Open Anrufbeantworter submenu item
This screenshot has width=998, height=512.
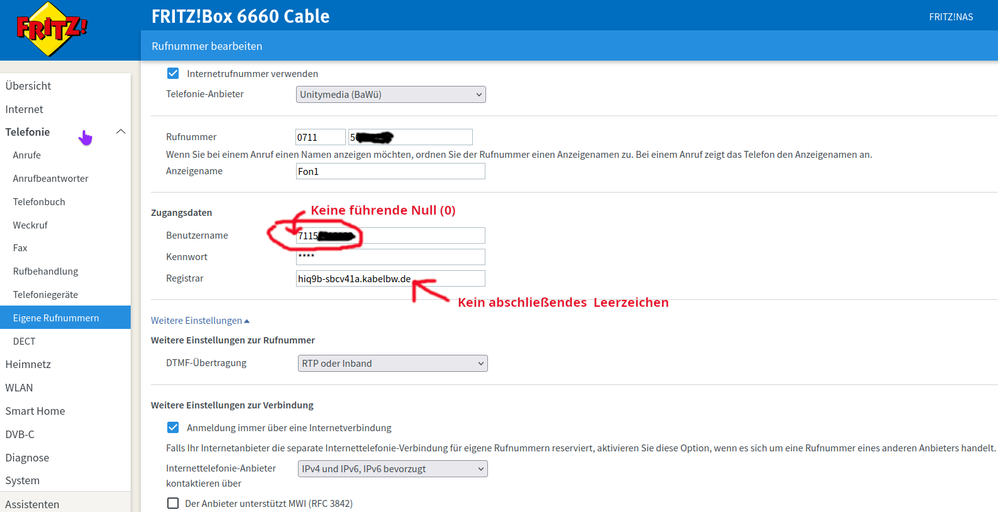(50, 178)
